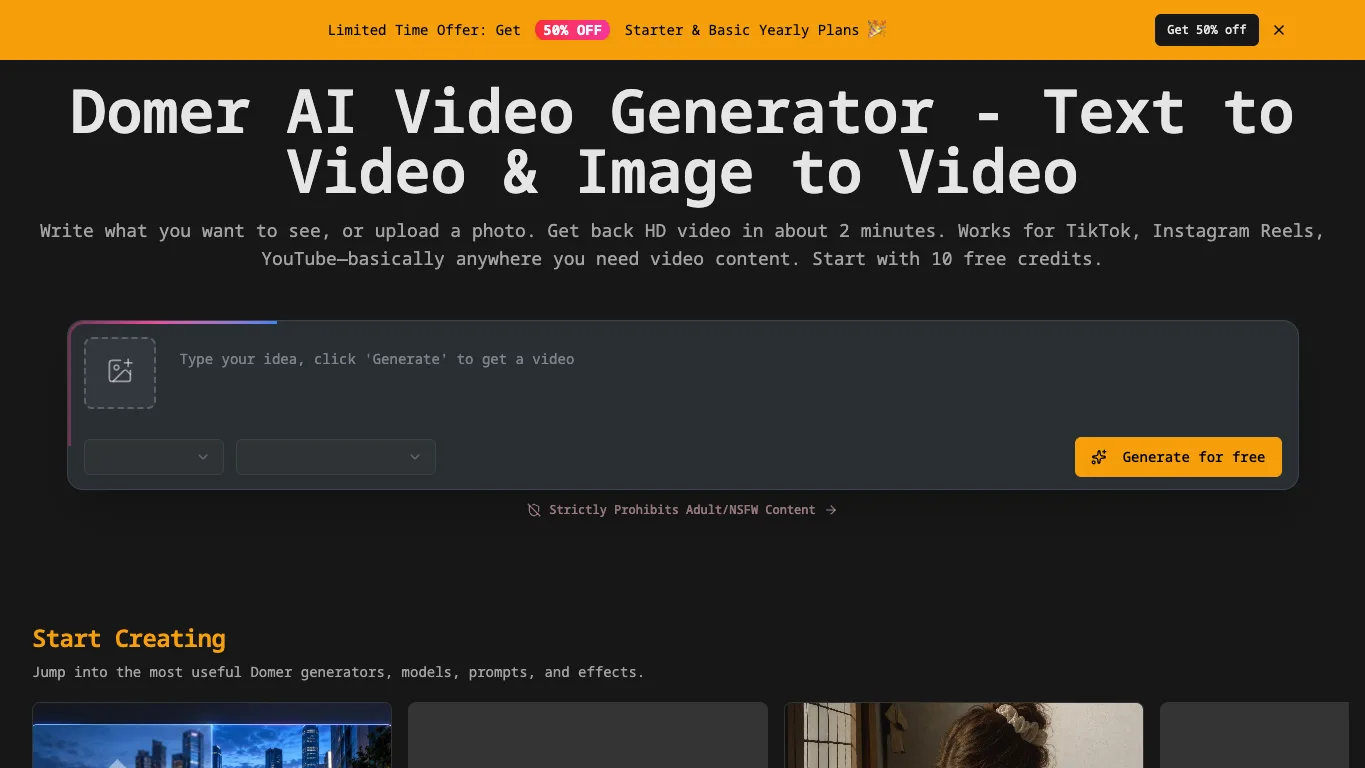The image size is (1365, 768).
Task: Open Strictly Prohibits Adult/NSFW Content link
Action: tap(682, 510)
